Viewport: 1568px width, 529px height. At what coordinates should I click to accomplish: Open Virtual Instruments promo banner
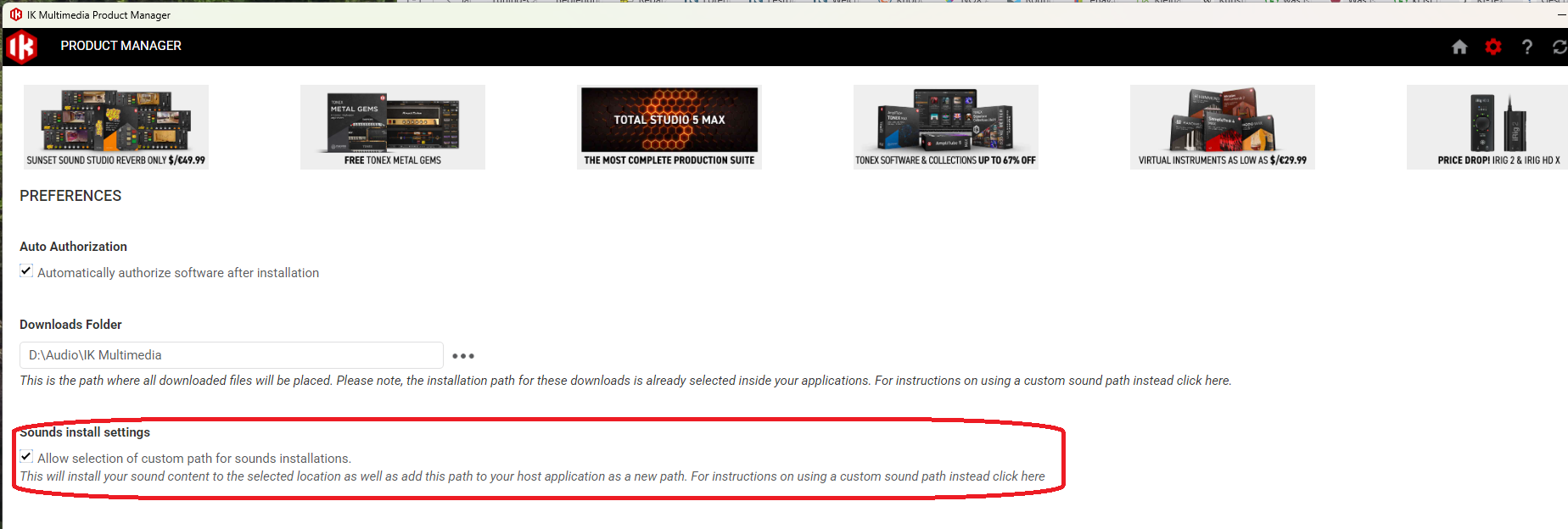[x=1223, y=127]
